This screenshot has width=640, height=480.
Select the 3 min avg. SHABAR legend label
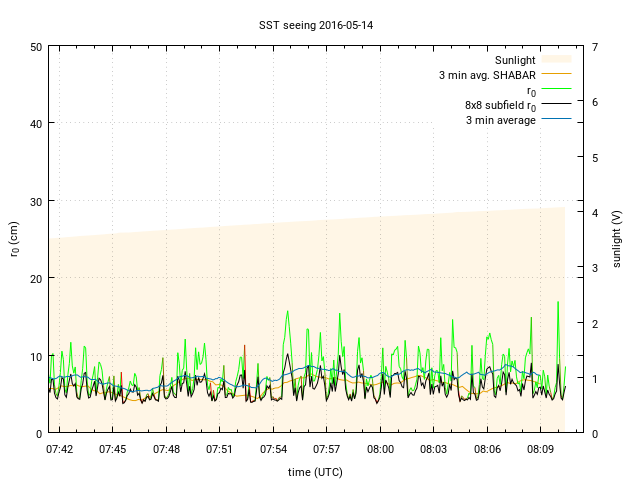point(487,75)
